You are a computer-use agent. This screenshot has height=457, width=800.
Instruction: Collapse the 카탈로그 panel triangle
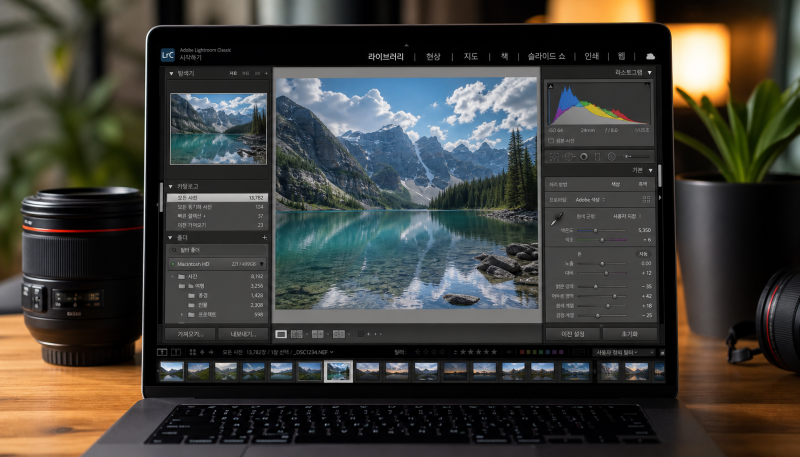click(171, 187)
